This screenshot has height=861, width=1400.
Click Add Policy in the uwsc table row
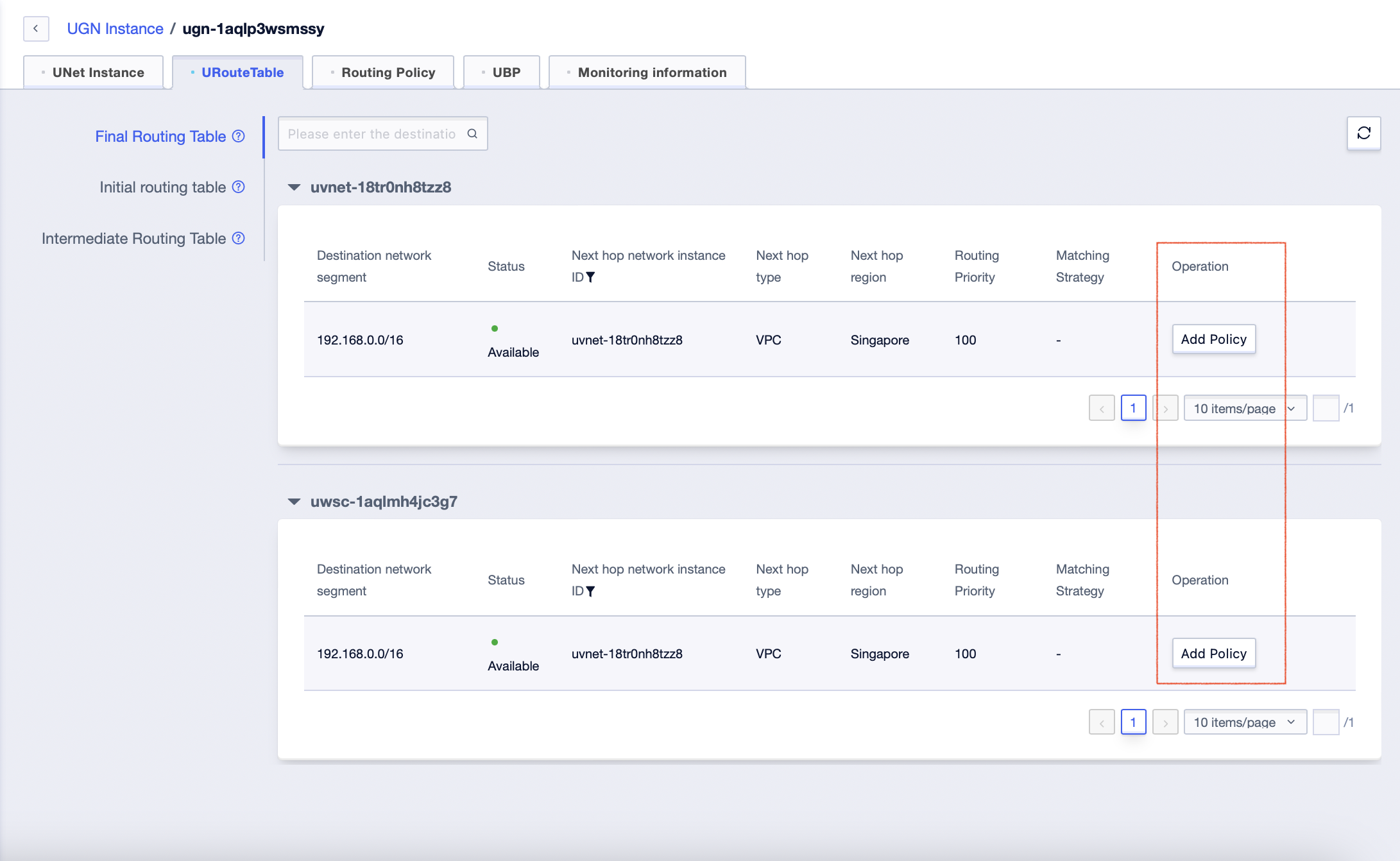click(x=1213, y=653)
